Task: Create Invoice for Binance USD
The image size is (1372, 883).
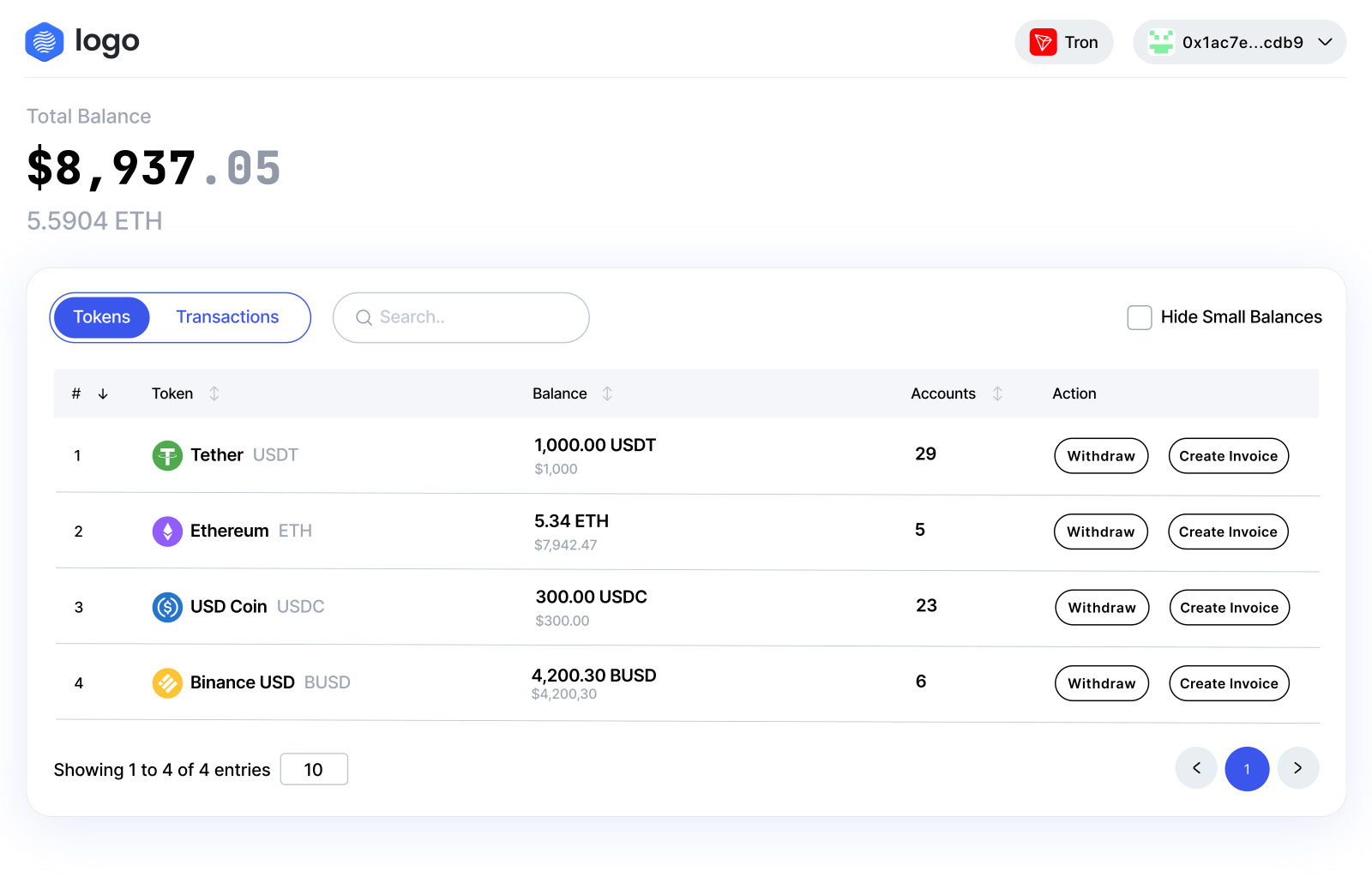Action: pyautogui.click(x=1230, y=683)
